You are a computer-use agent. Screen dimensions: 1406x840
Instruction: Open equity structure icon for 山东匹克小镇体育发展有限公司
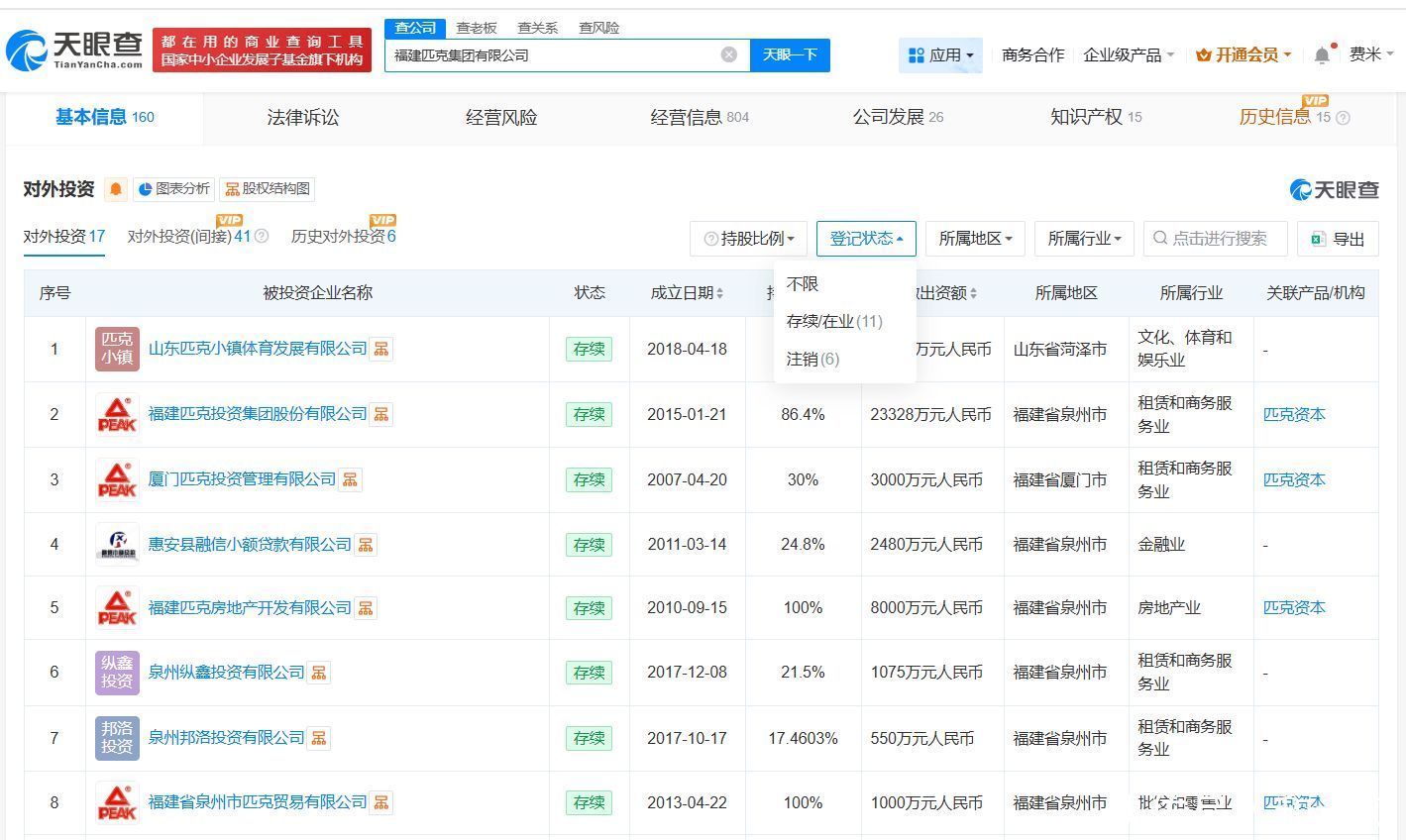(381, 349)
